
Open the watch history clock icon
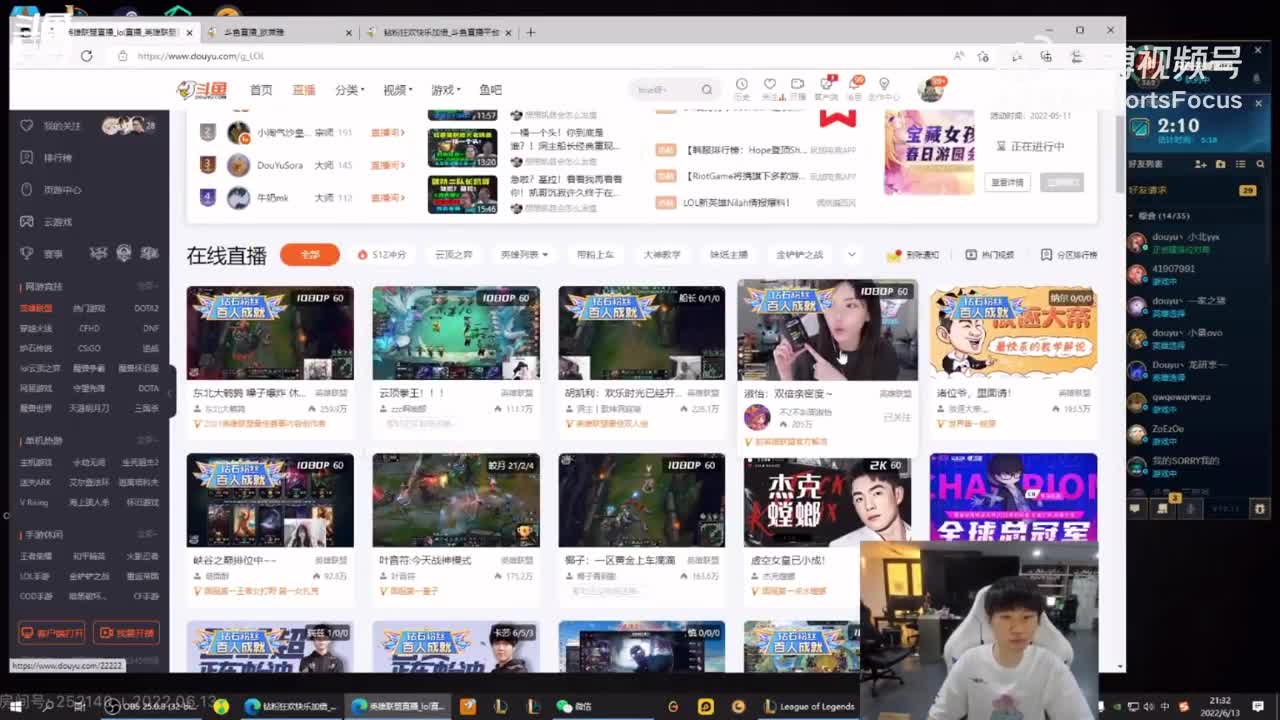(742, 87)
